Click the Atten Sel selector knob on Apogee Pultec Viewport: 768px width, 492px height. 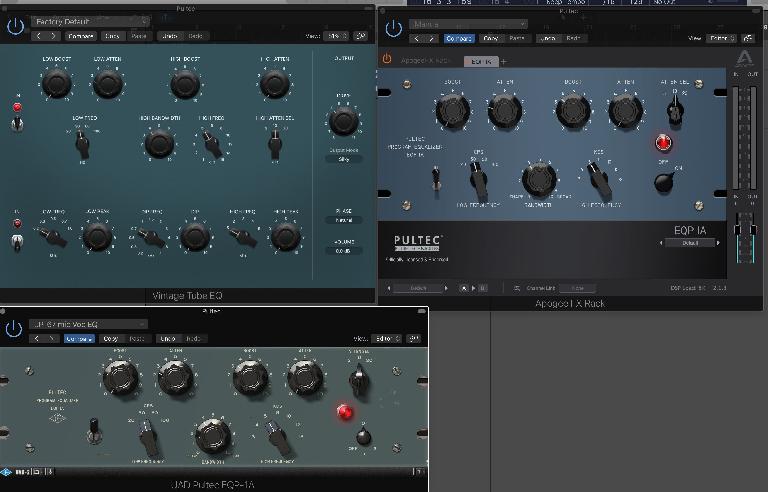click(675, 111)
